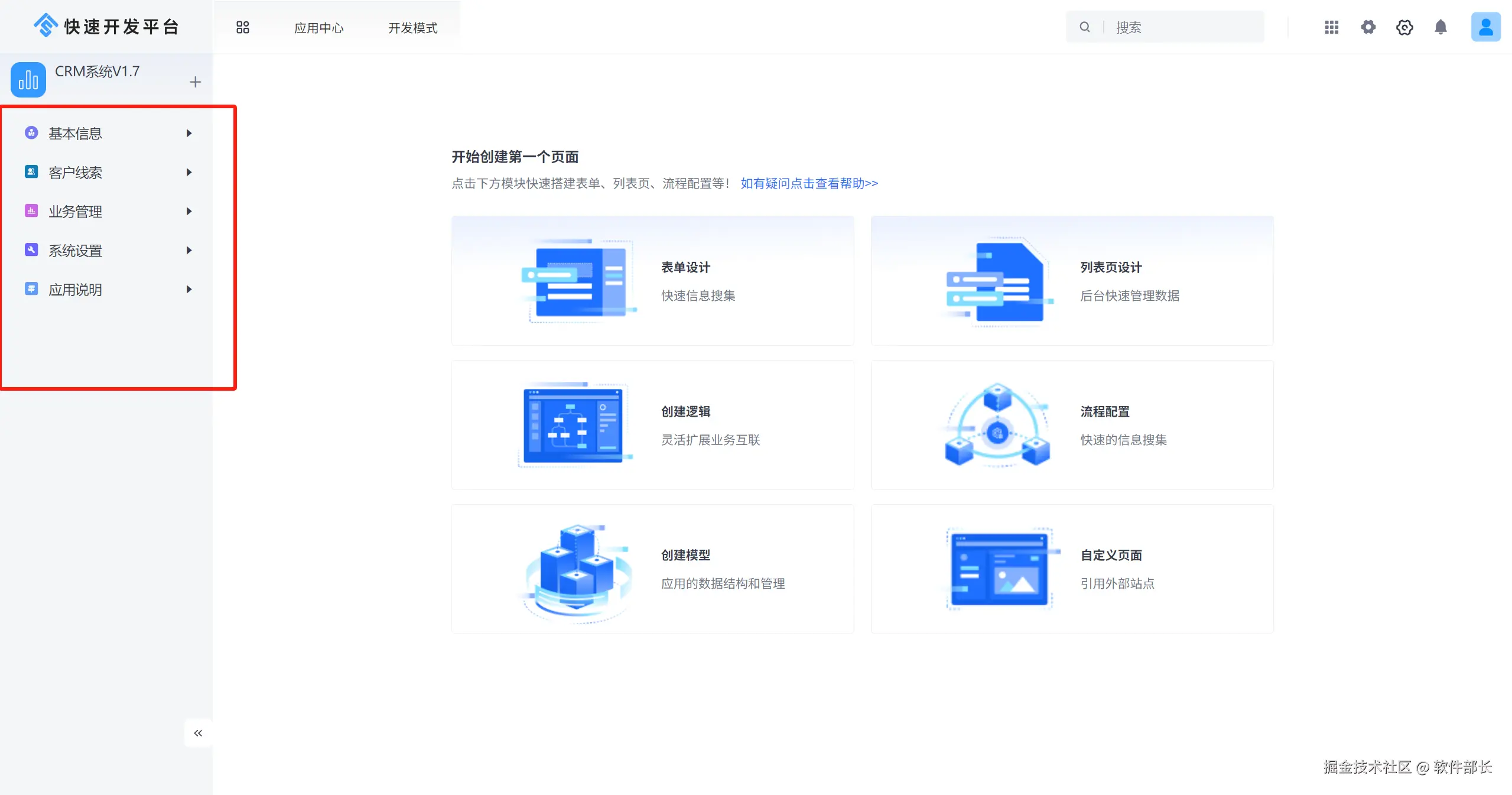Expand the 系统设置 menu arrow
Image resolution: width=1512 pixels, height=795 pixels.
tap(189, 251)
